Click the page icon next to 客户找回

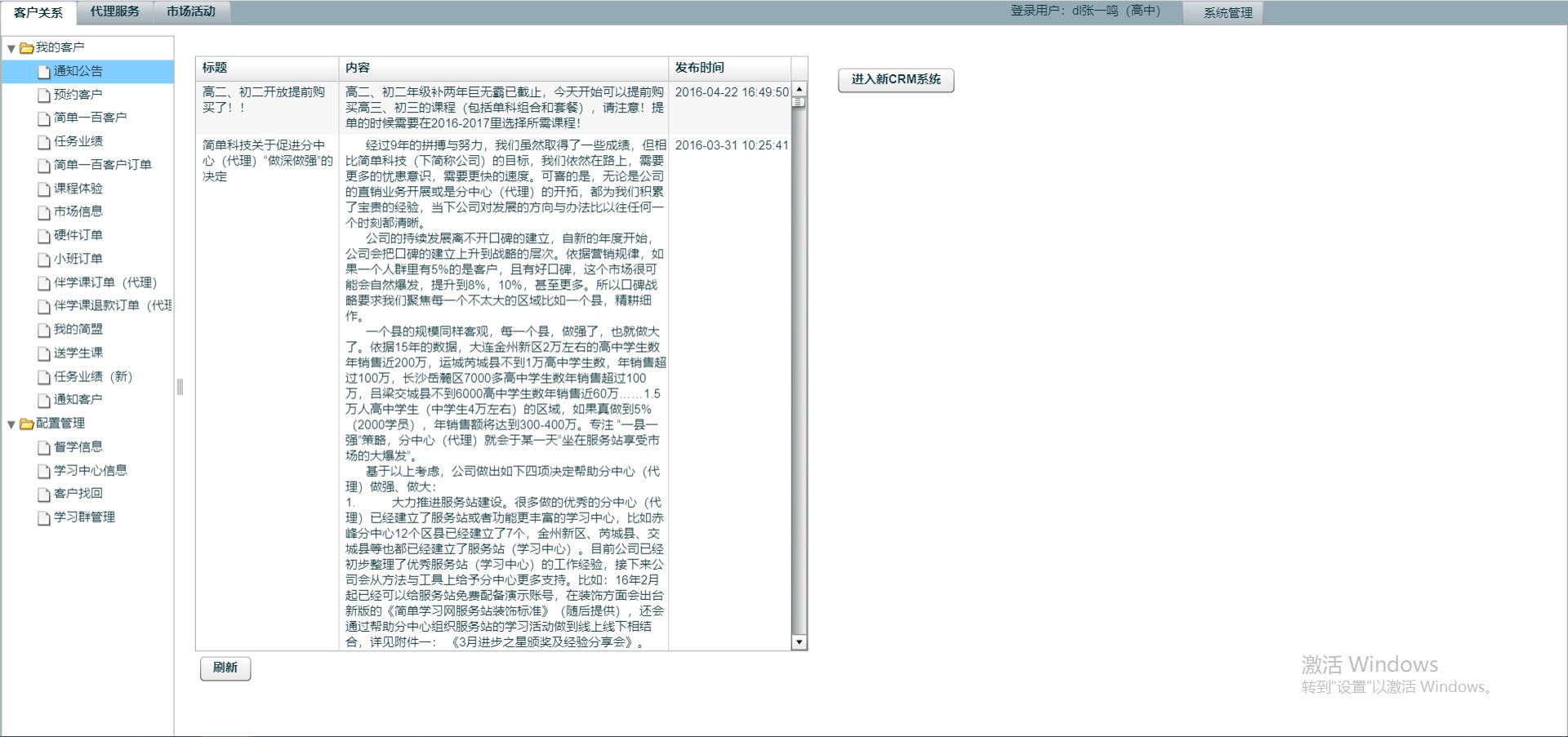point(44,495)
